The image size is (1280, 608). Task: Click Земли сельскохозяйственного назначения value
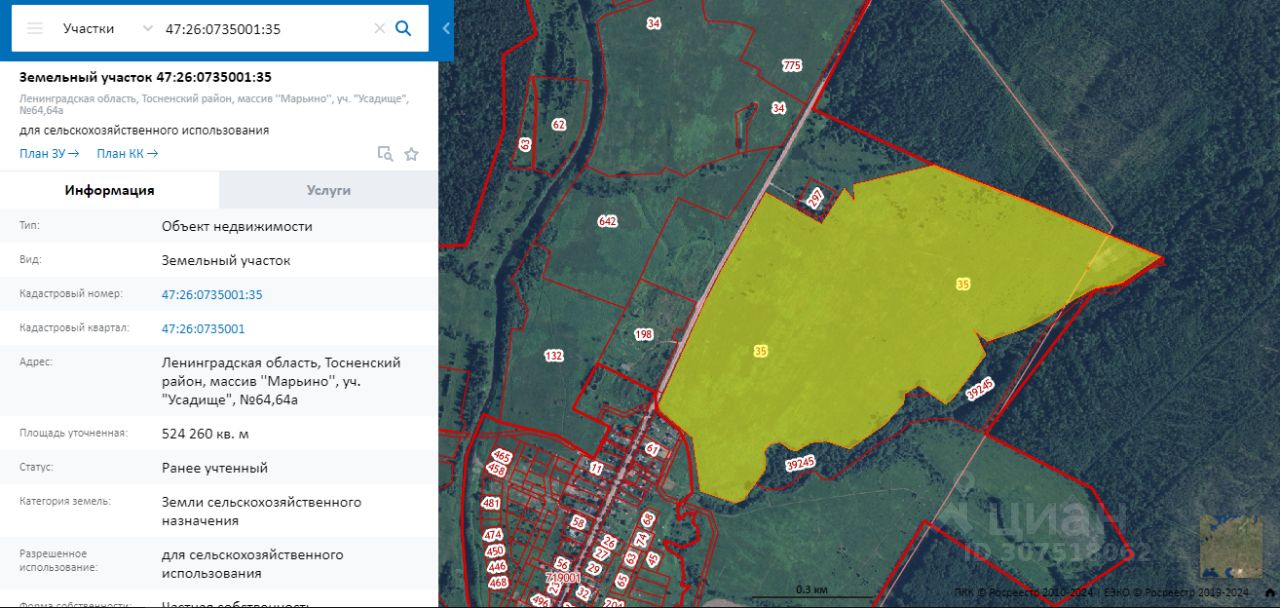(261, 511)
